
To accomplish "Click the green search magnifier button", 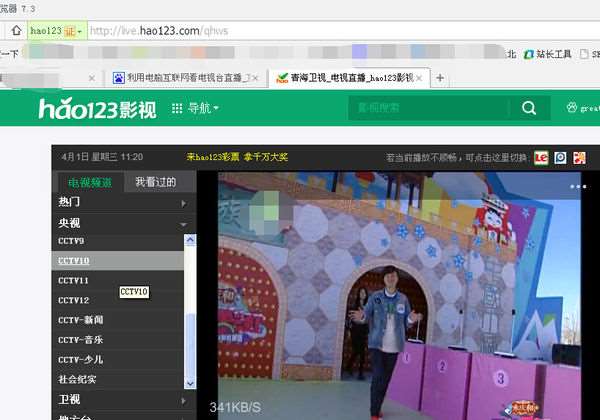I will pos(529,108).
